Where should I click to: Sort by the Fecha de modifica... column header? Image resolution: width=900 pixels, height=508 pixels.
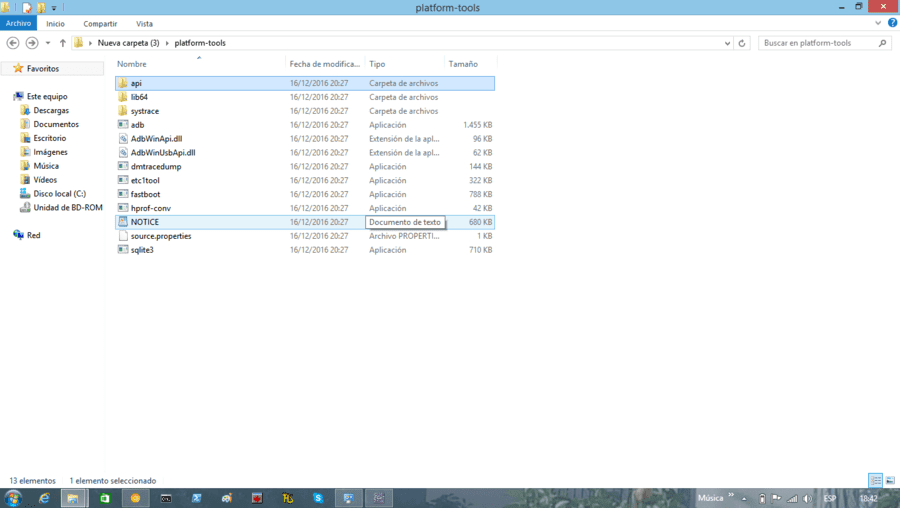tap(325, 64)
